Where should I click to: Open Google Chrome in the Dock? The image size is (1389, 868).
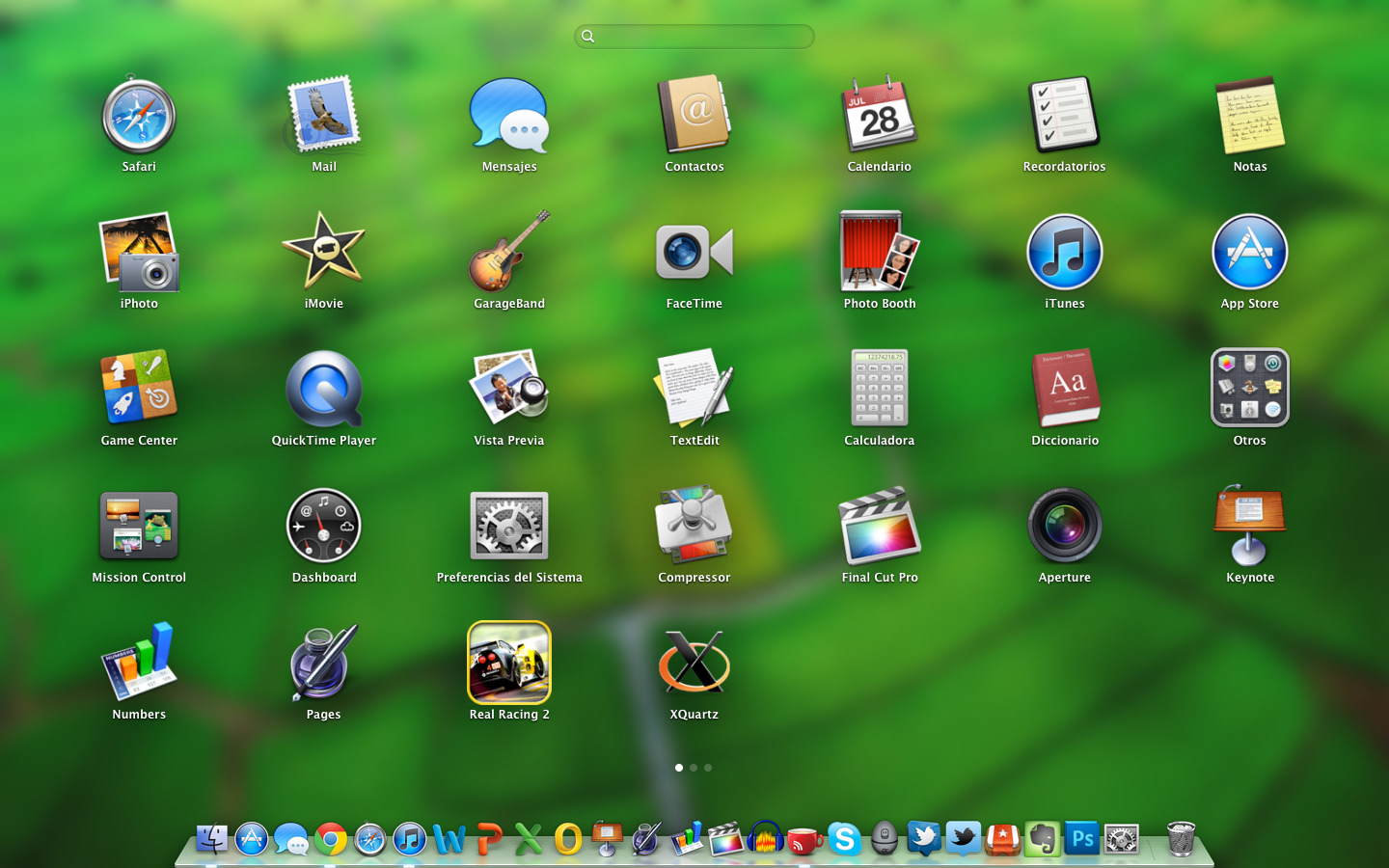coord(331,840)
